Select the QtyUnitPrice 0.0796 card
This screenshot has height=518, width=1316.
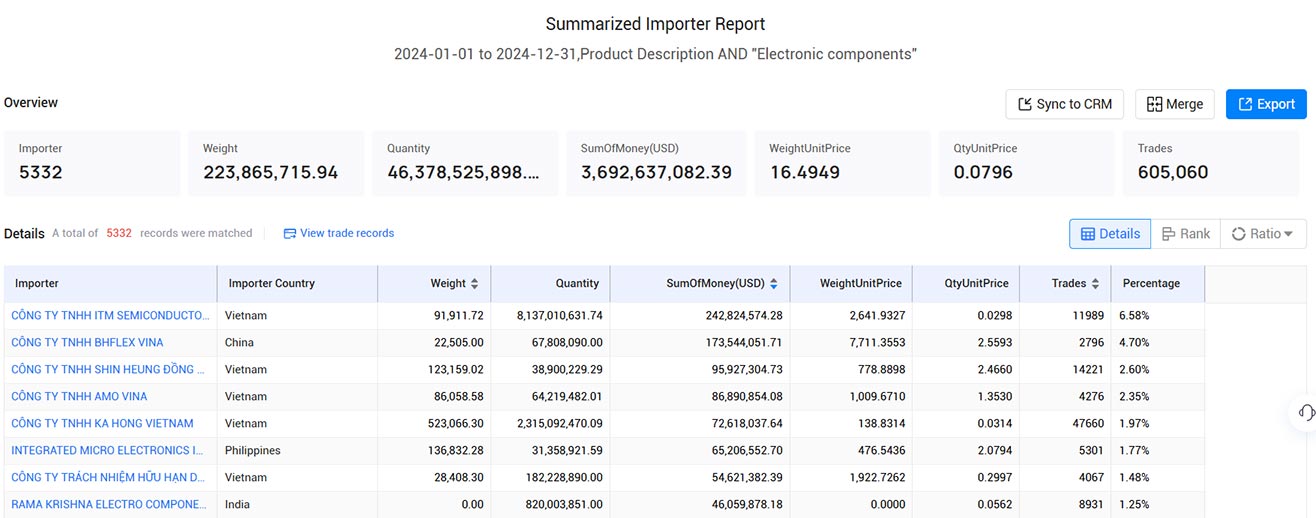(x=1027, y=162)
